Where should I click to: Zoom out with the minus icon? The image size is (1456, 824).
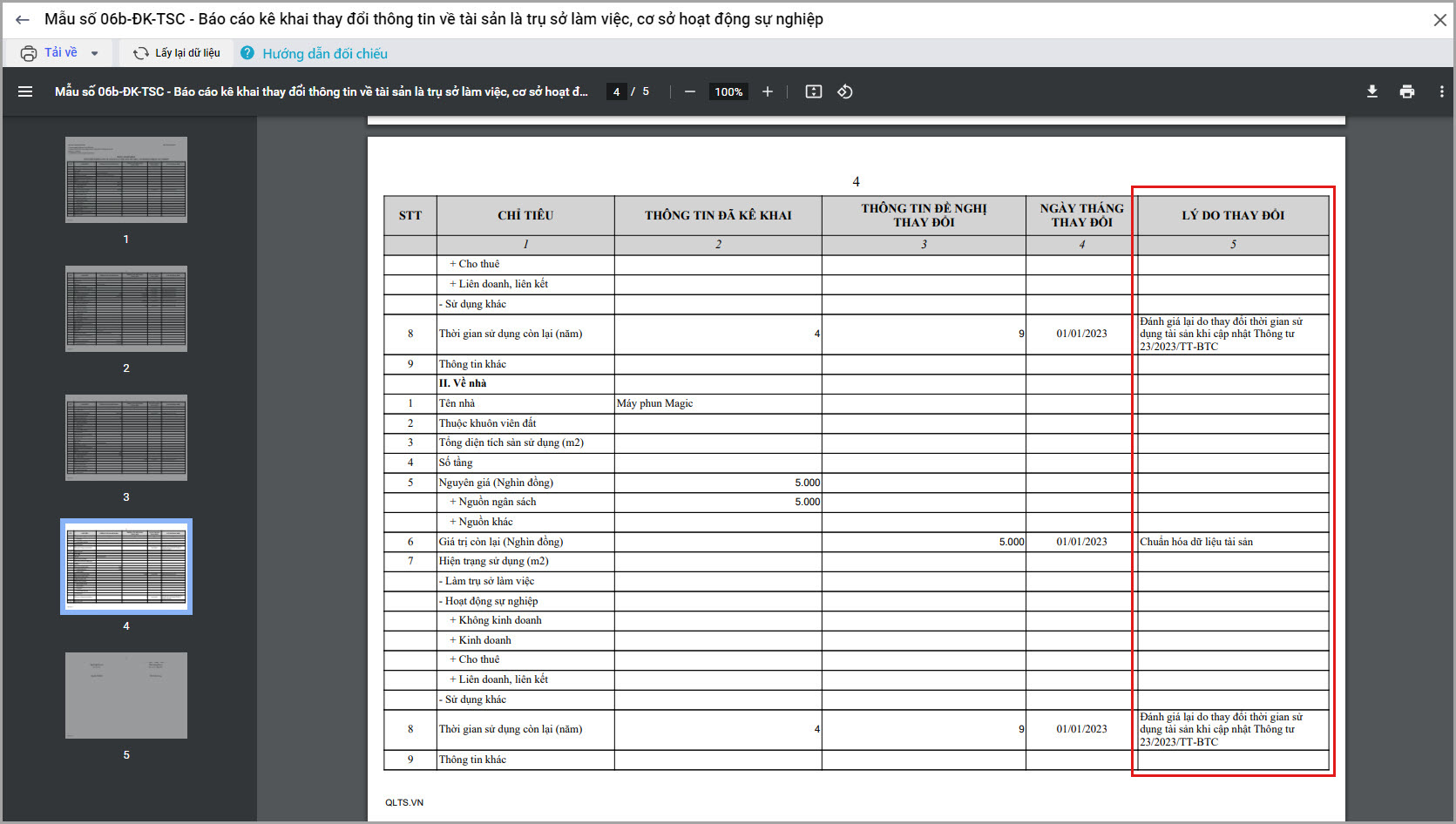pos(690,91)
